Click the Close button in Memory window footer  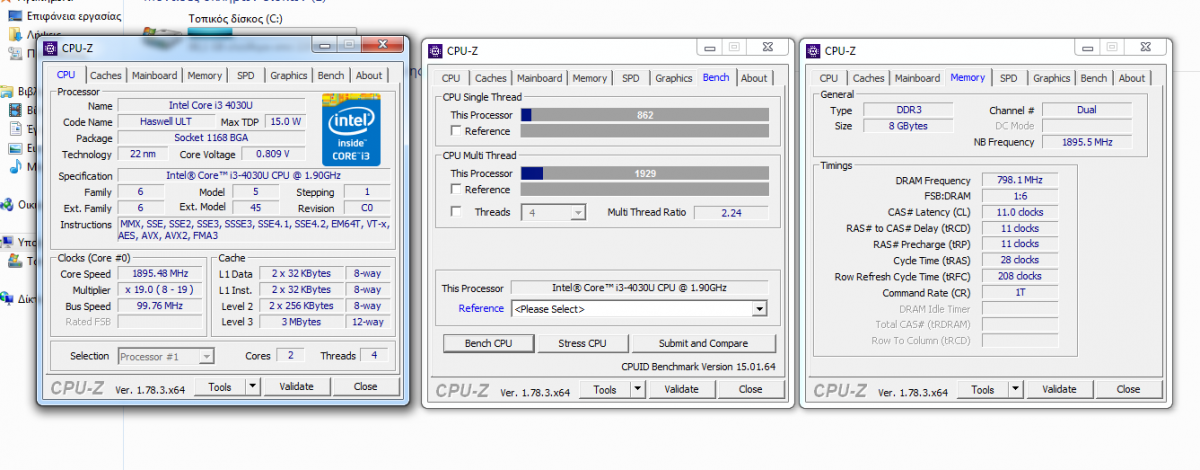pos(1128,389)
